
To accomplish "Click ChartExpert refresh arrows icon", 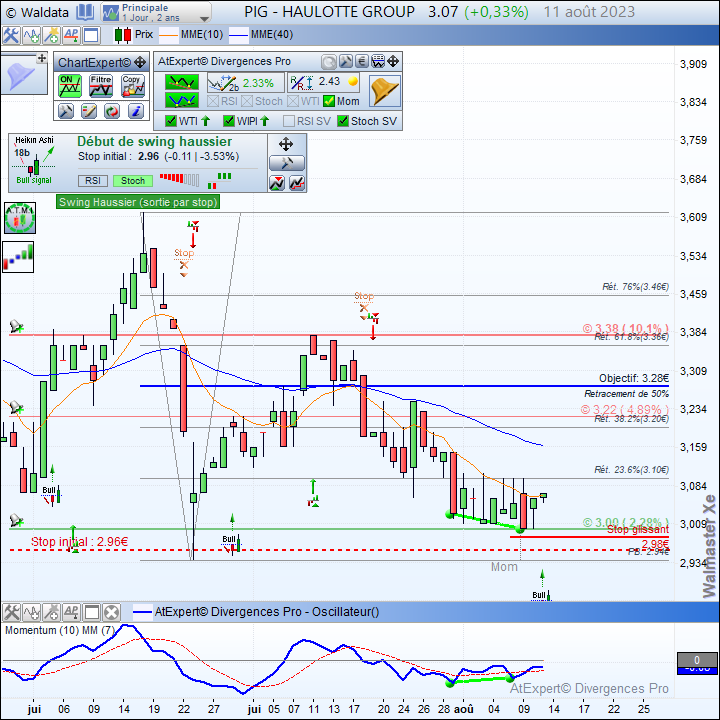I will (112, 111).
